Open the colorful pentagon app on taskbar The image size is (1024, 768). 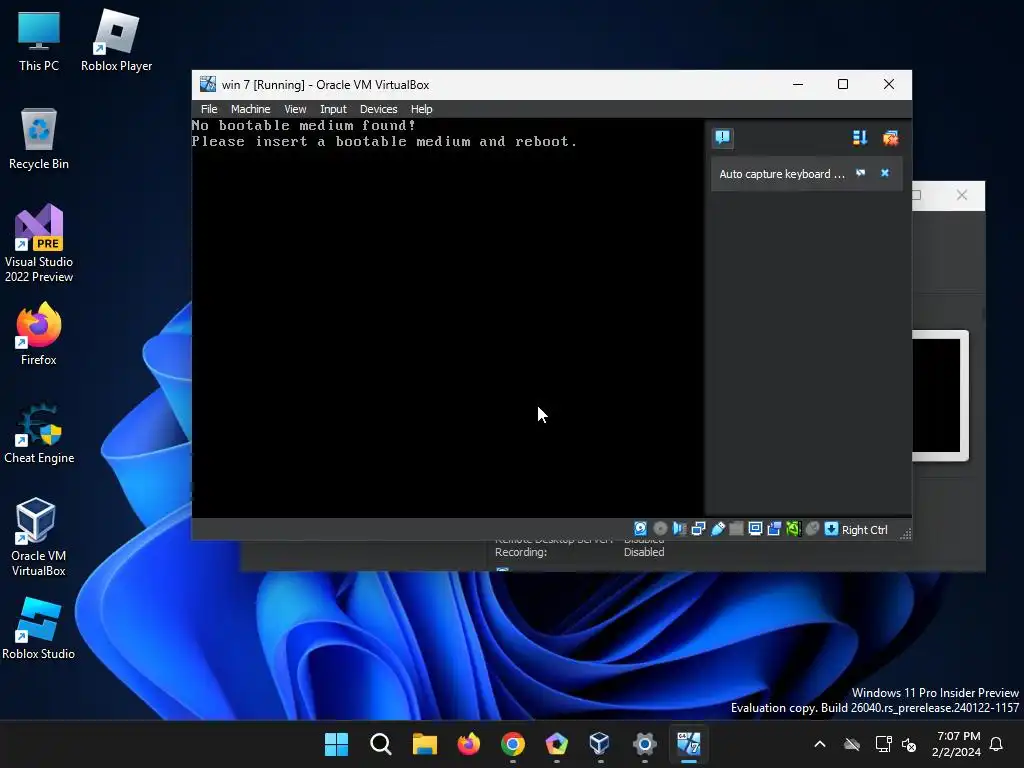[x=556, y=744]
